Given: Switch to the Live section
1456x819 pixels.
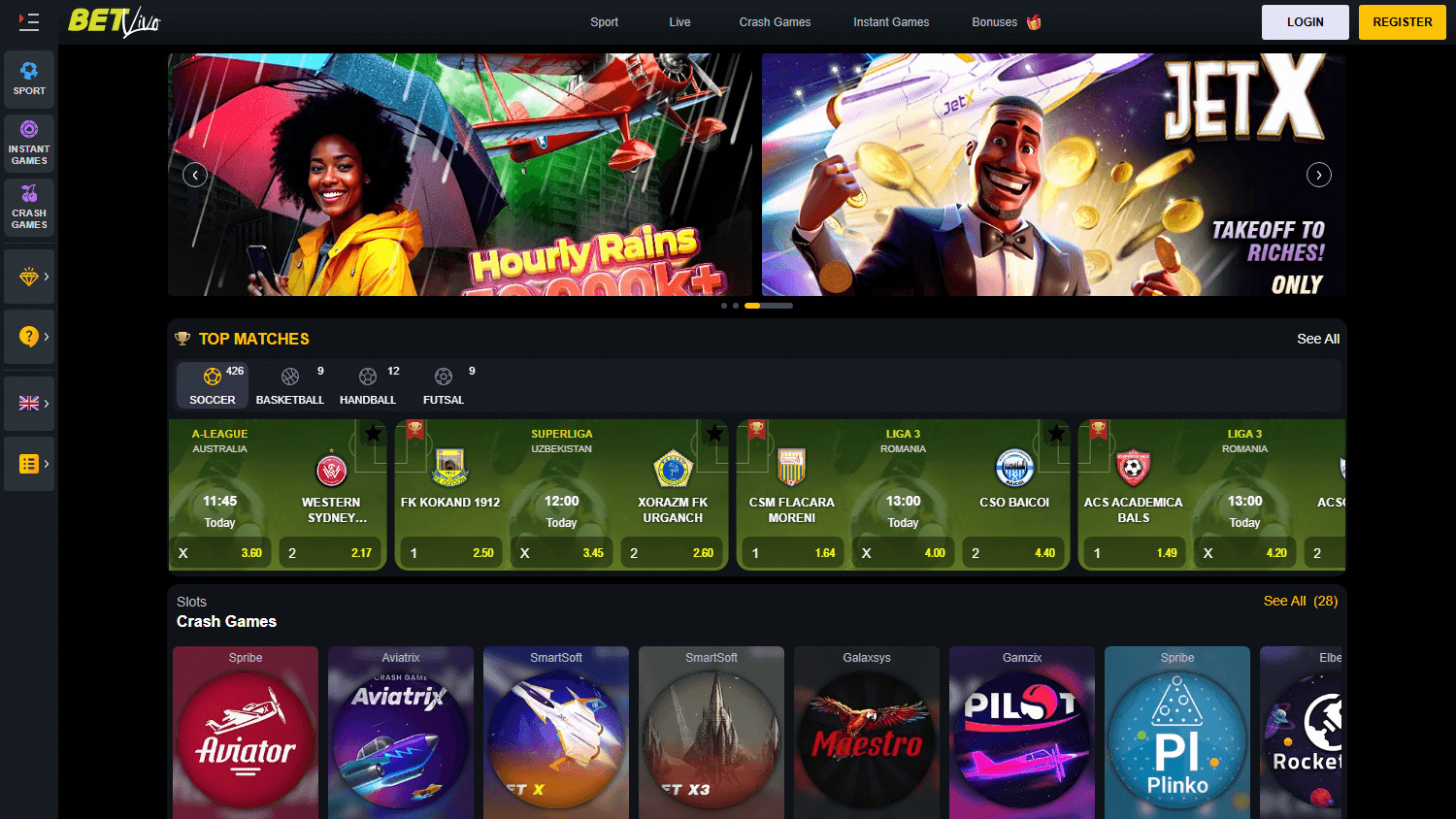Looking at the screenshot, I should coord(679,21).
